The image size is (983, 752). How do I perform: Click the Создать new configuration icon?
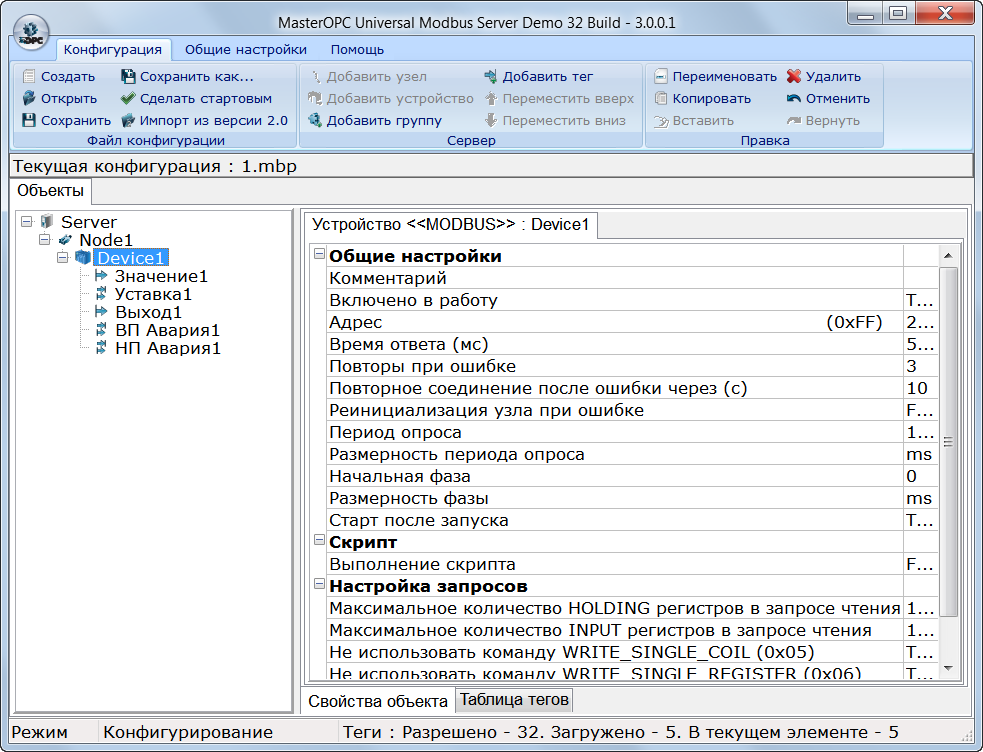29,76
